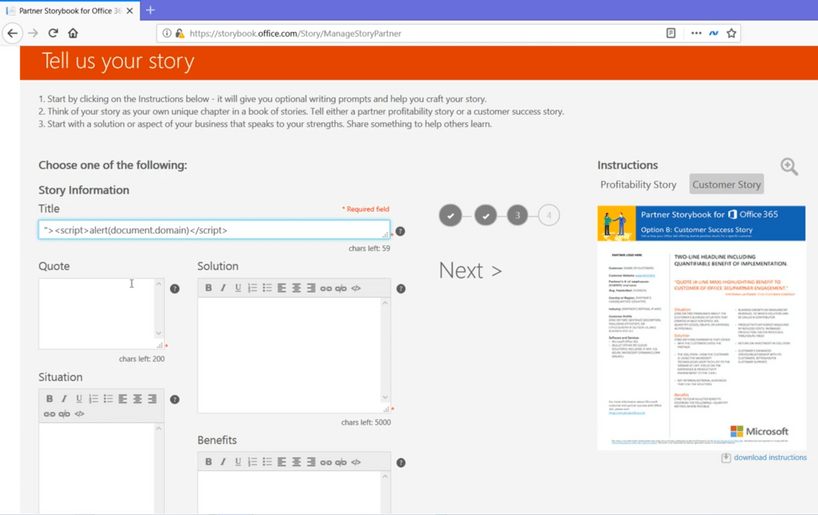Click scroll down arrow in Quote box
The height and width of the screenshot is (515, 818).
tap(159, 333)
